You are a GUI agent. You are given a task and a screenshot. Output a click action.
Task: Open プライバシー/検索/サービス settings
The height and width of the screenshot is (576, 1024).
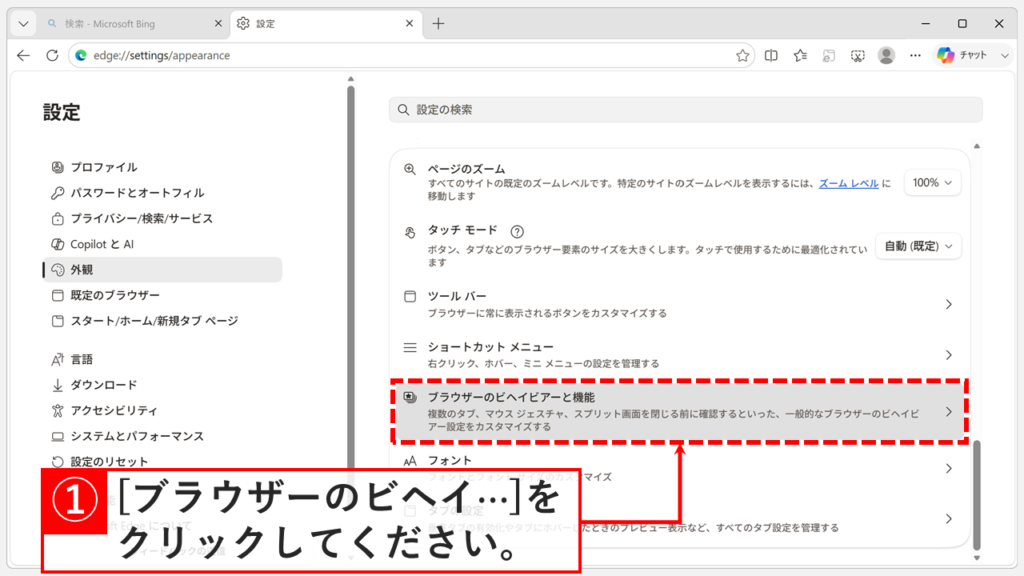(x=163, y=218)
